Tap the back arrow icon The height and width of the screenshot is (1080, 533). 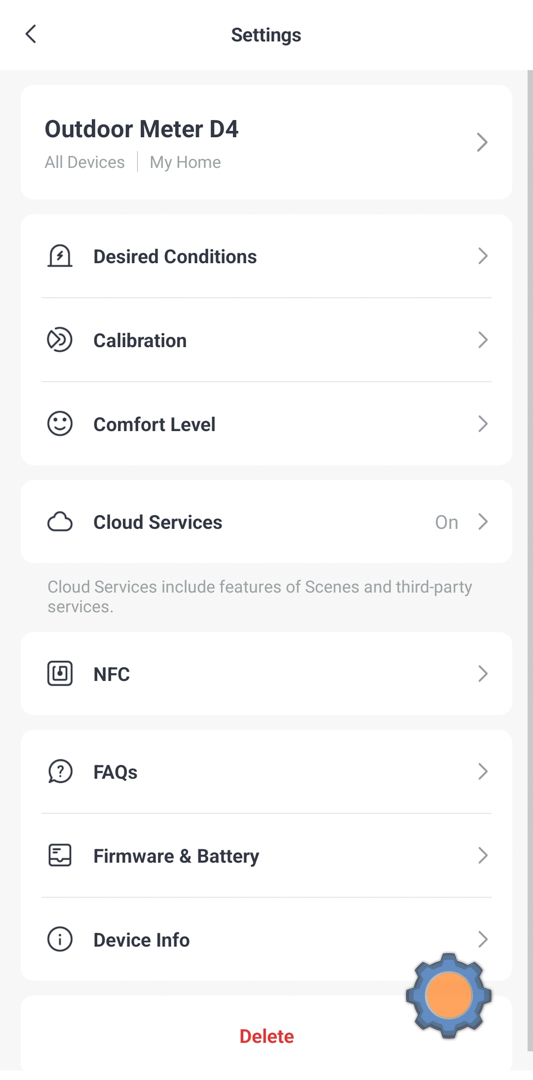tap(30, 34)
